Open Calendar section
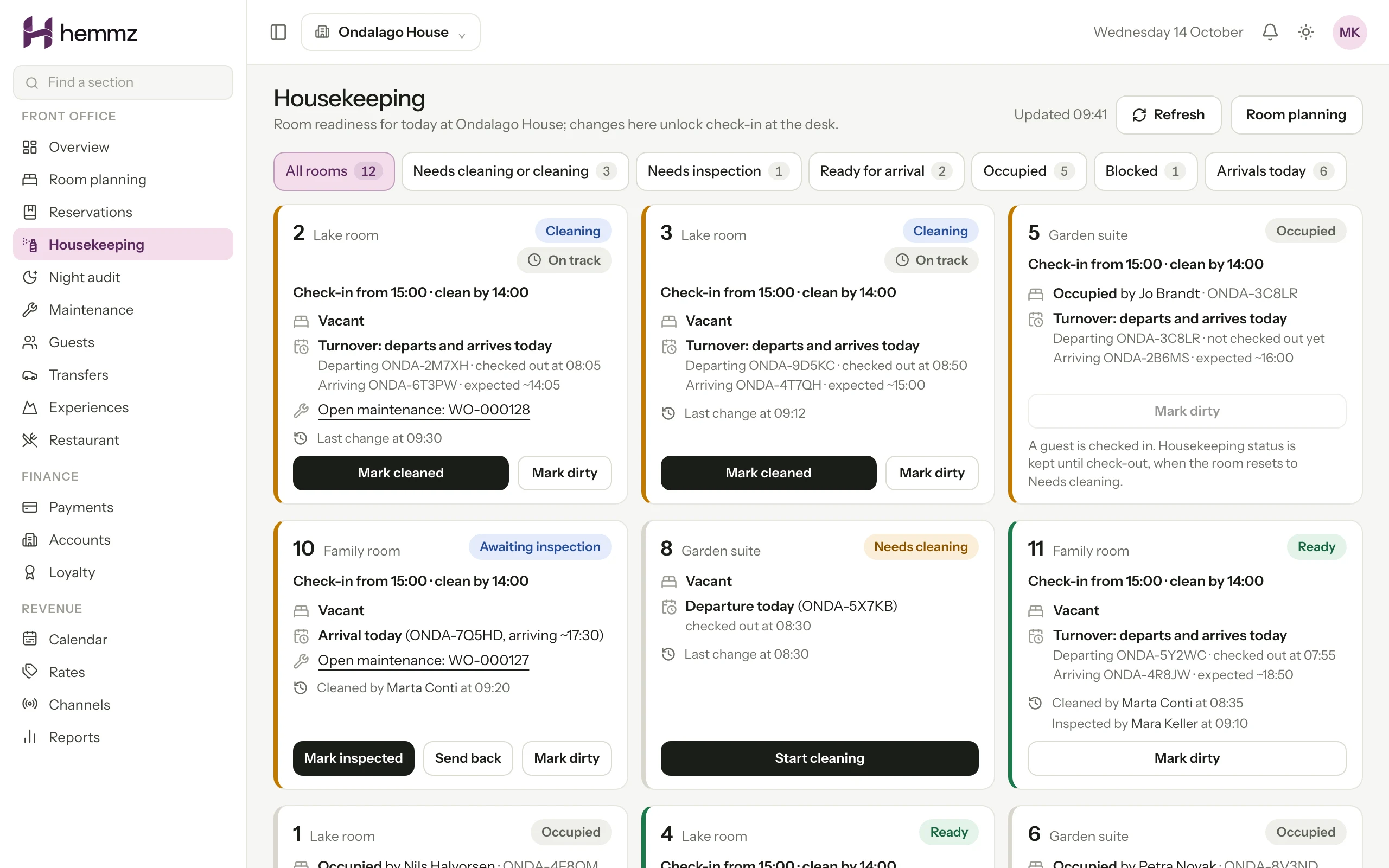 [123, 639]
